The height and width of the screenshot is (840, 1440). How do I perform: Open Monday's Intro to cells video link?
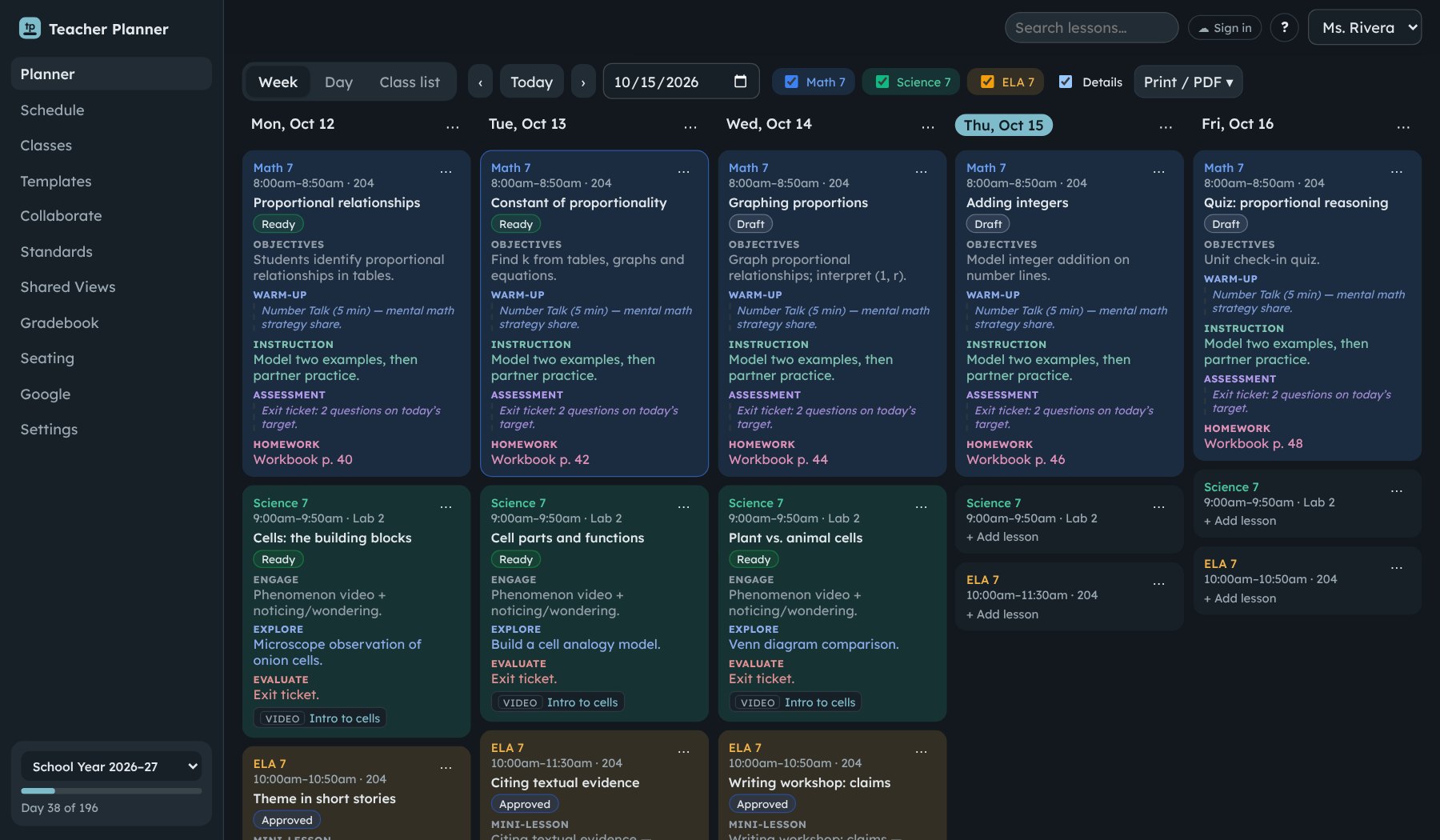(320, 718)
